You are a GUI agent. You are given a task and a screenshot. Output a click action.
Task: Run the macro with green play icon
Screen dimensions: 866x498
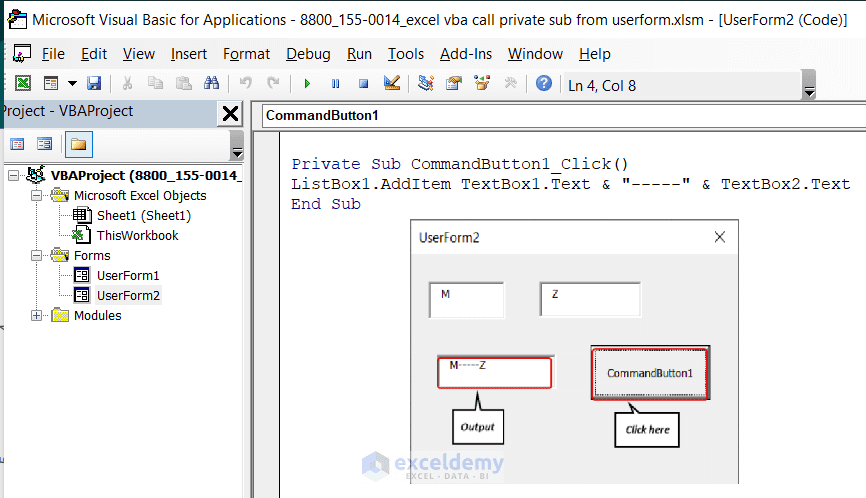click(307, 84)
